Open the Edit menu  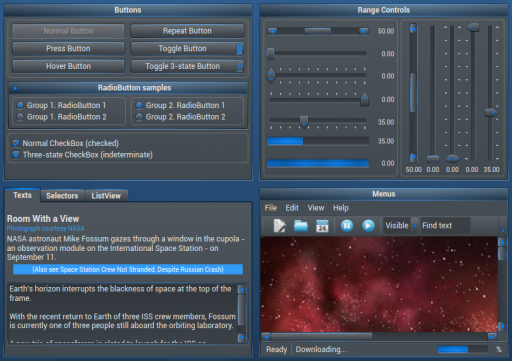292,208
